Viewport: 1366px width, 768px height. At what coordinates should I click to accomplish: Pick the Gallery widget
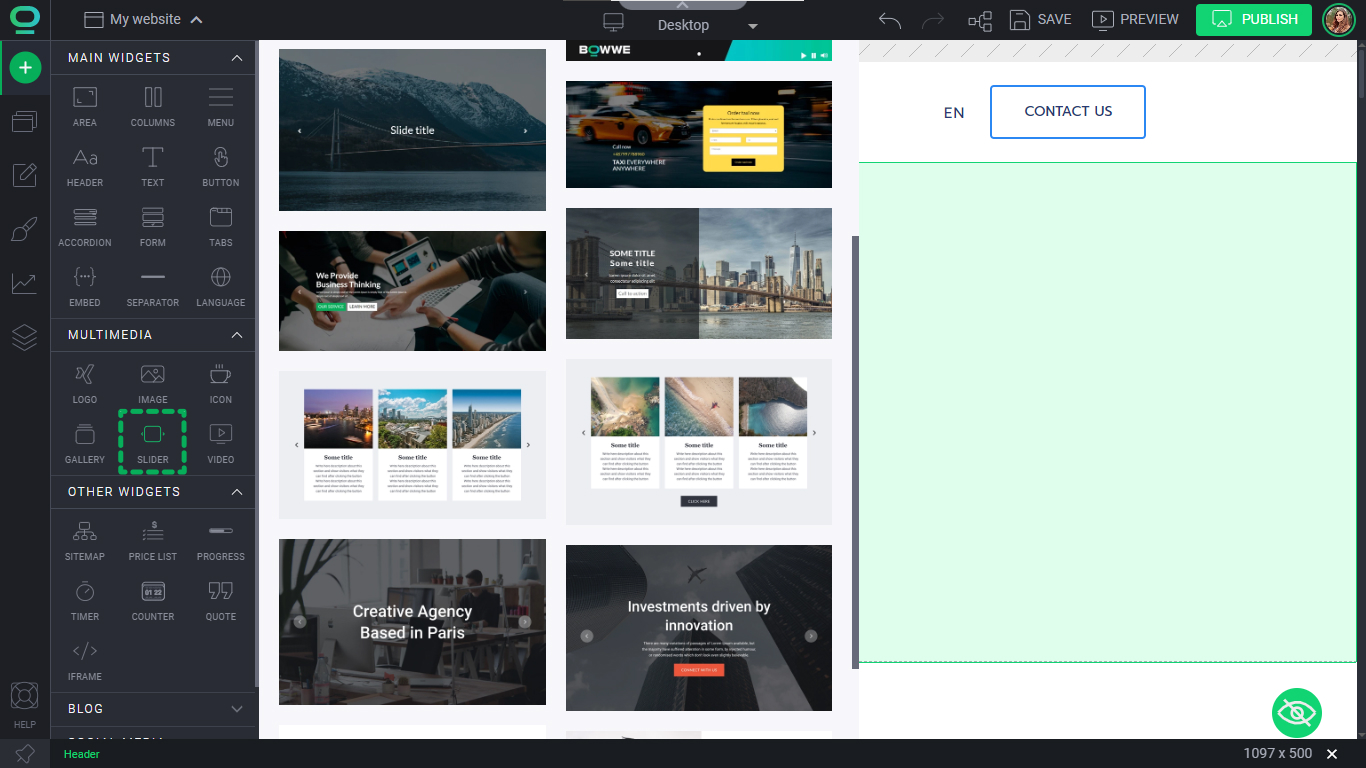(85, 444)
